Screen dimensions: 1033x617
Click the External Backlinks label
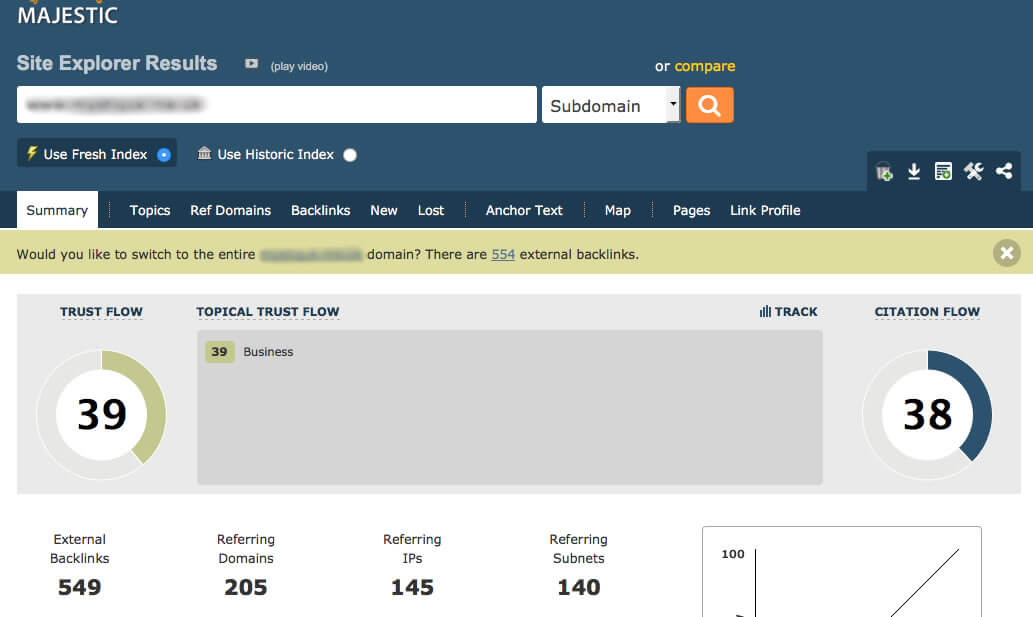pyautogui.click(x=79, y=549)
